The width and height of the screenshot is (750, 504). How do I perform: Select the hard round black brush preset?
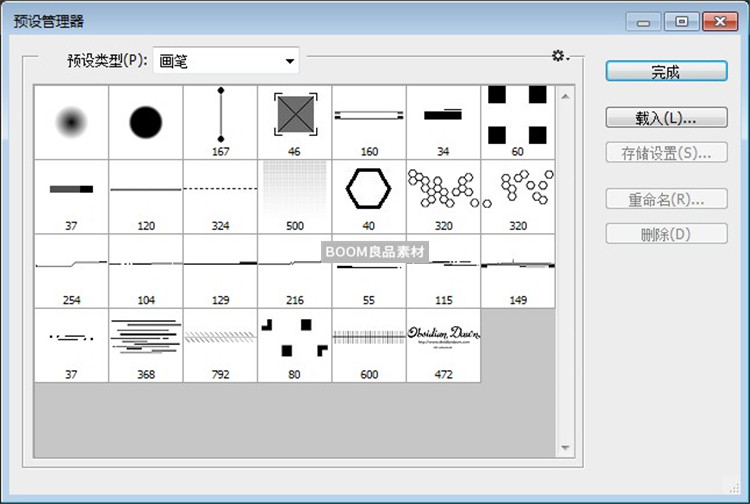click(146, 122)
